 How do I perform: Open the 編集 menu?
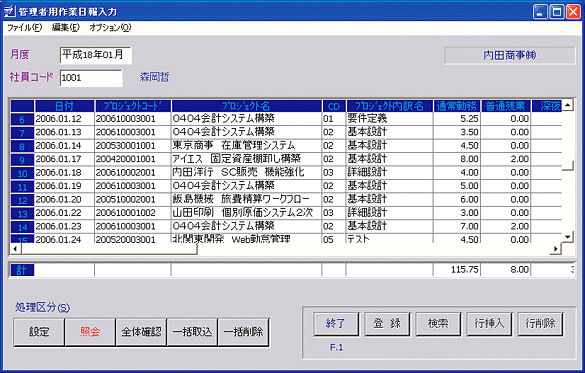point(66,28)
